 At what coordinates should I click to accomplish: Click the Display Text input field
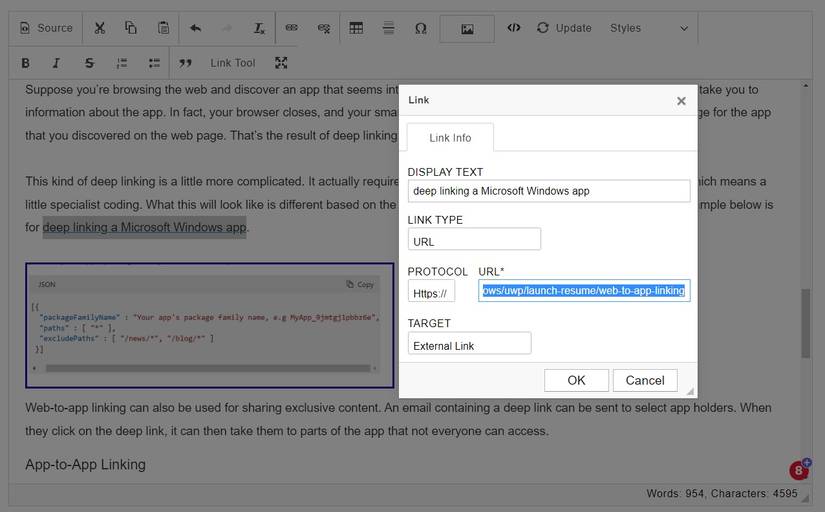[x=549, y=191]
